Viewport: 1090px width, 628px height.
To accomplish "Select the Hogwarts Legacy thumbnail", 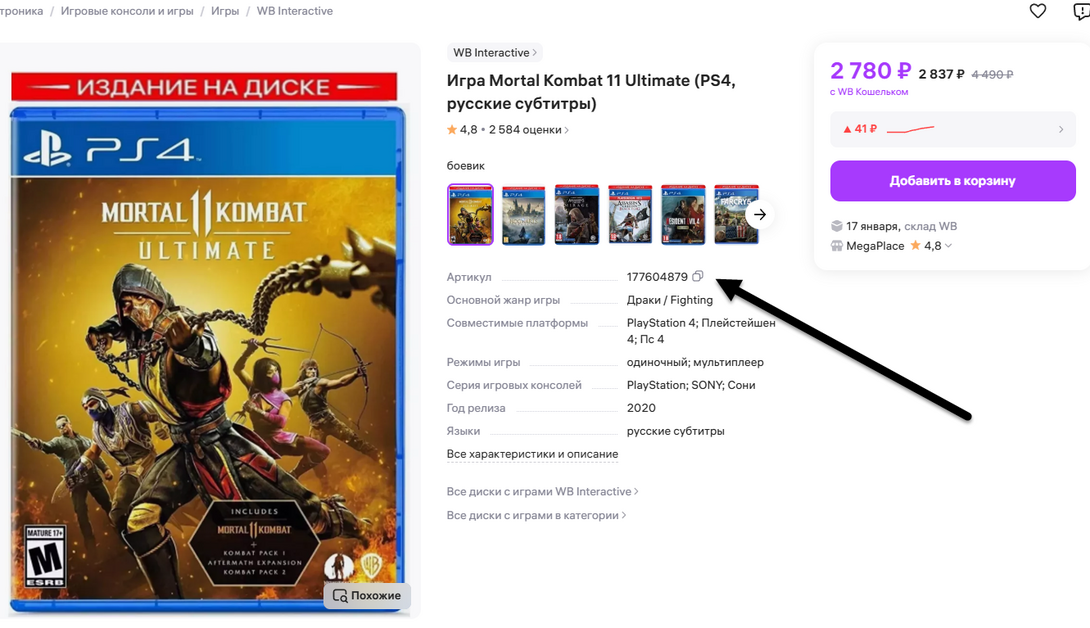I will [x=523, y=215].
